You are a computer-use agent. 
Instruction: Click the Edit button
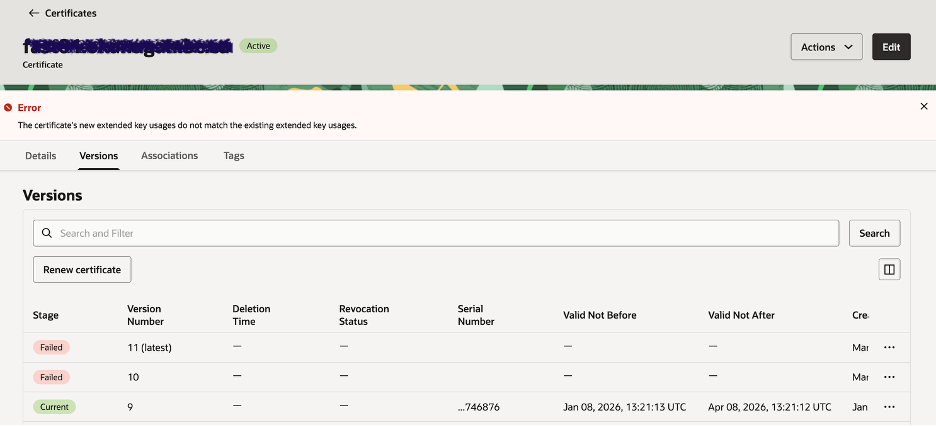tap(891, 47)
